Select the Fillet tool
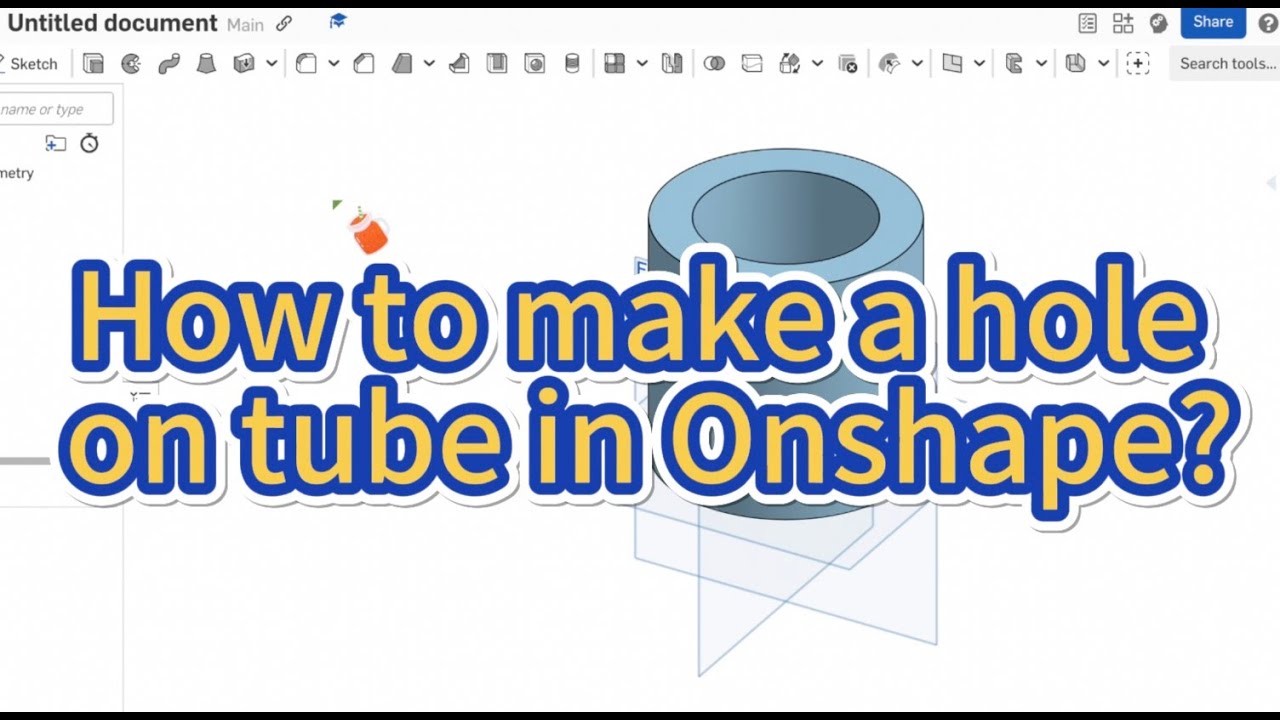Image resolution: width=1280 pixels, height=720 pixels. (x=306, y=64)
